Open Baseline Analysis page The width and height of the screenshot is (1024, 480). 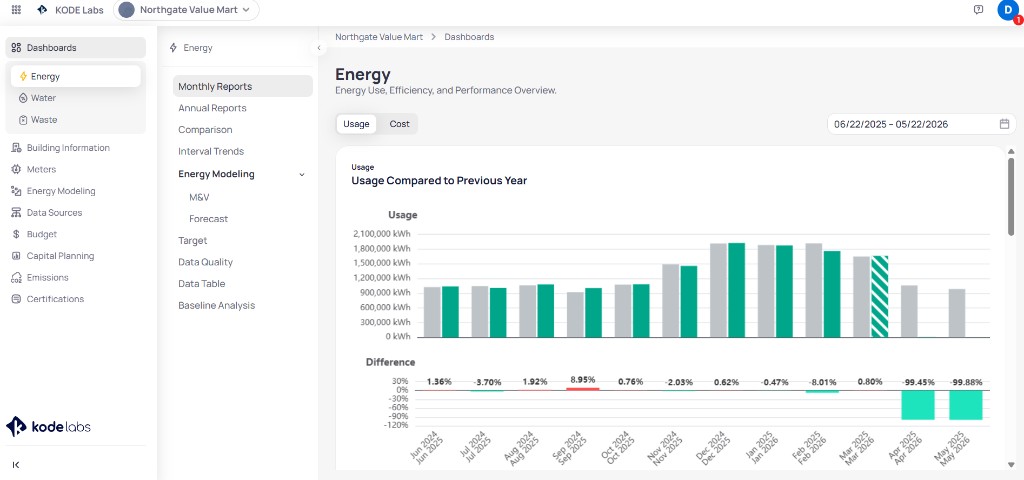pos(217,305)
